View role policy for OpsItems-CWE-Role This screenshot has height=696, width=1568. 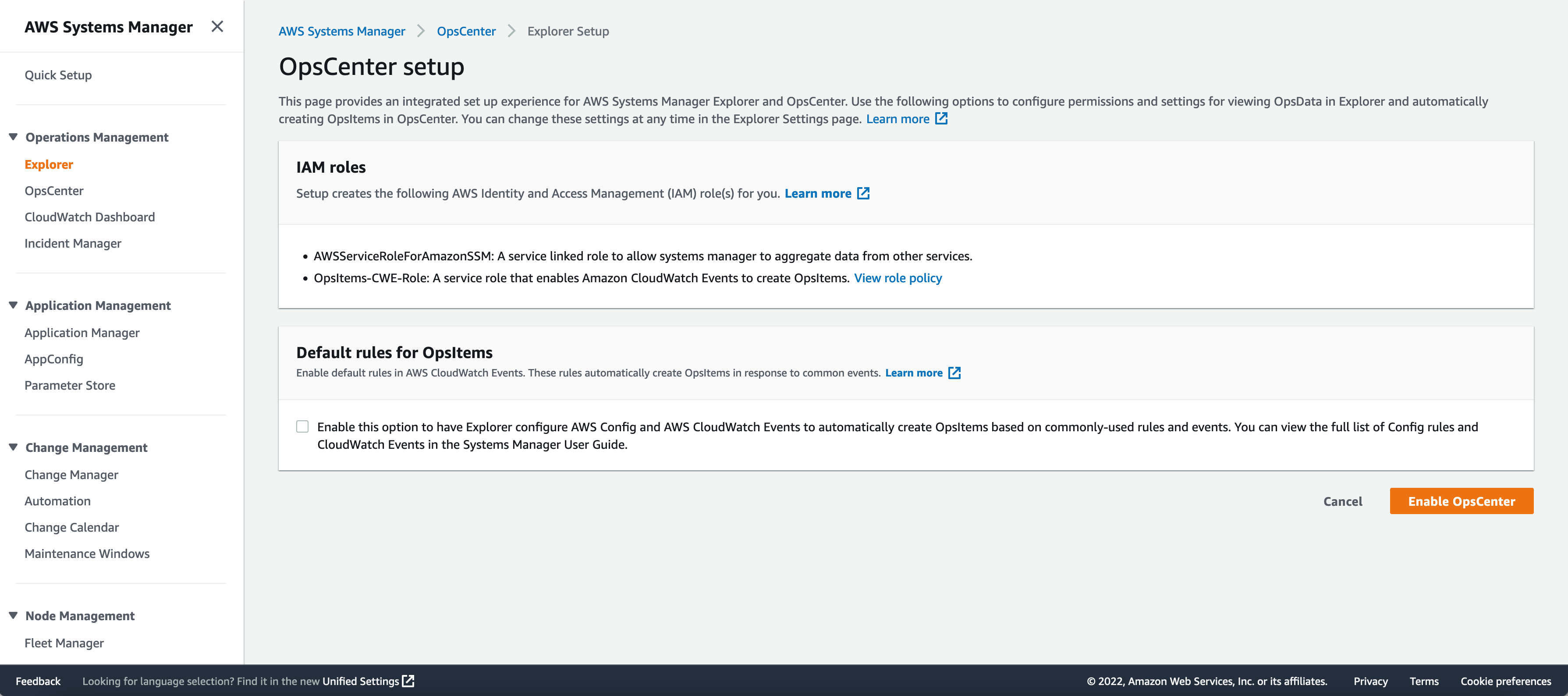click(x=898, y=278)
